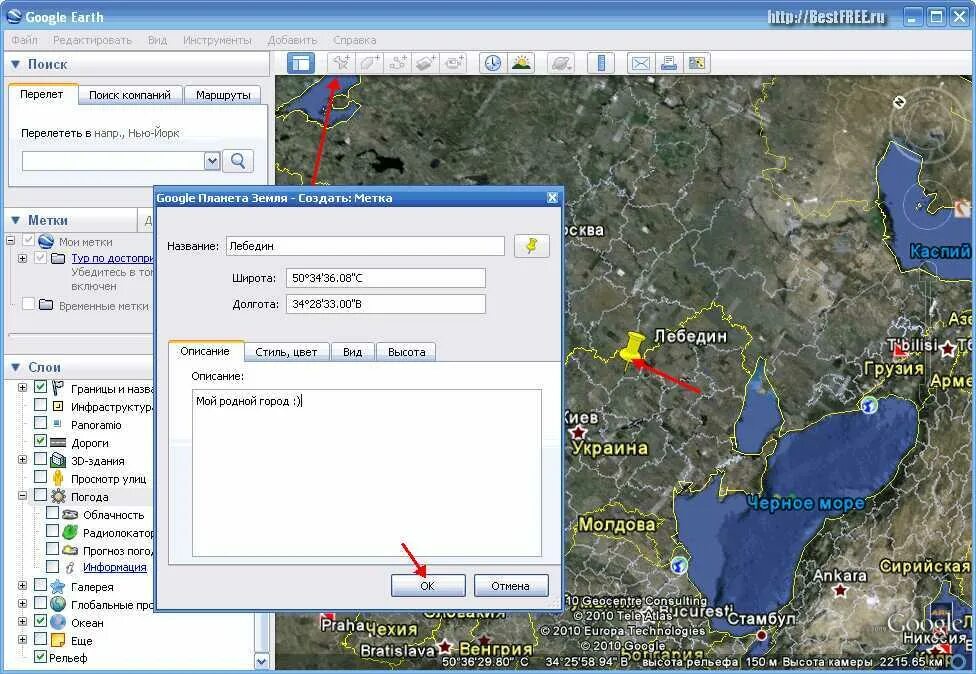Click the yellow pushpin on the map
The image size is (976, 674).
click(632, 349)
